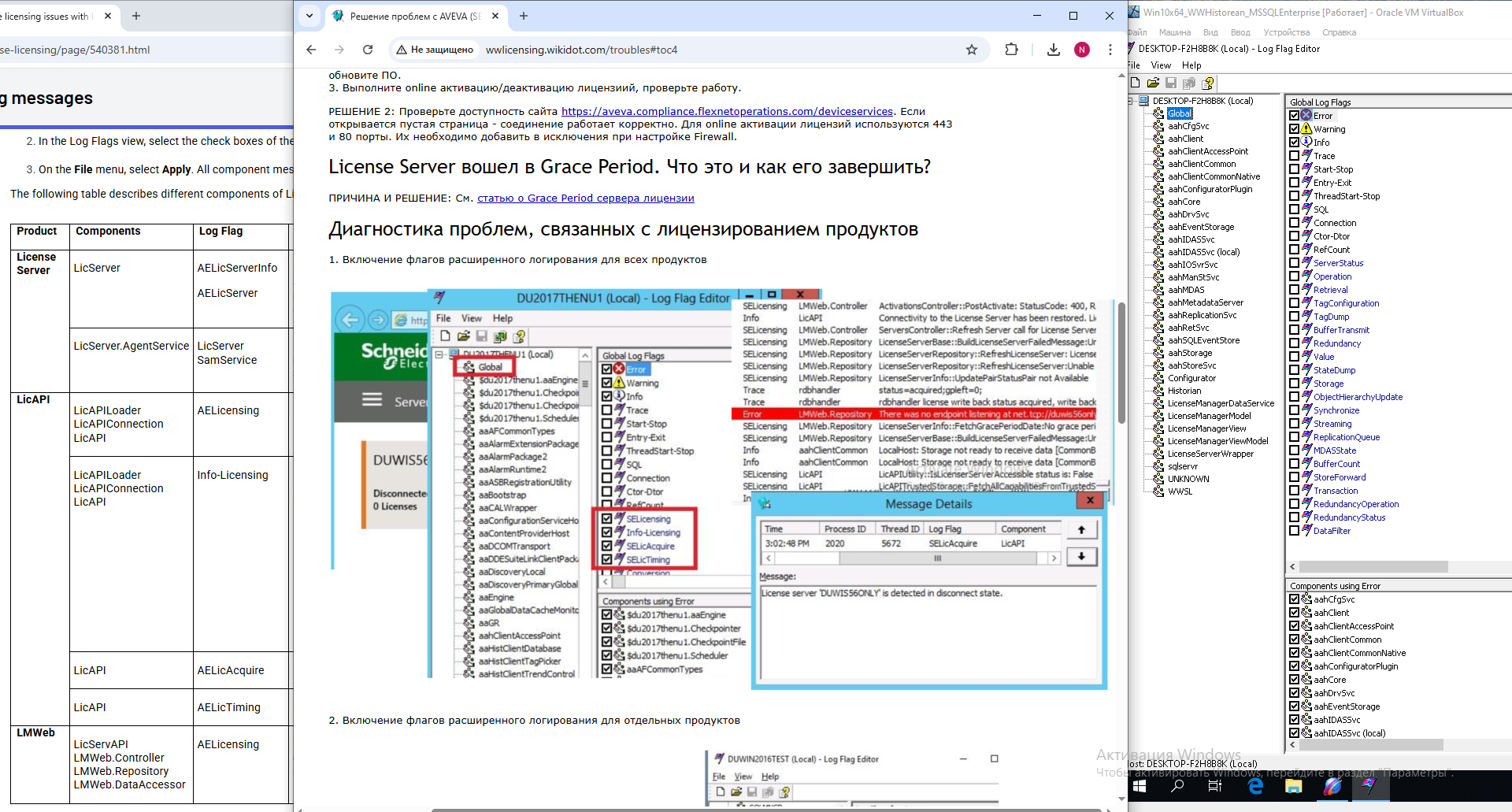
Task: Open the Chrome profile avatar N
Action: tap(1082, 50)
